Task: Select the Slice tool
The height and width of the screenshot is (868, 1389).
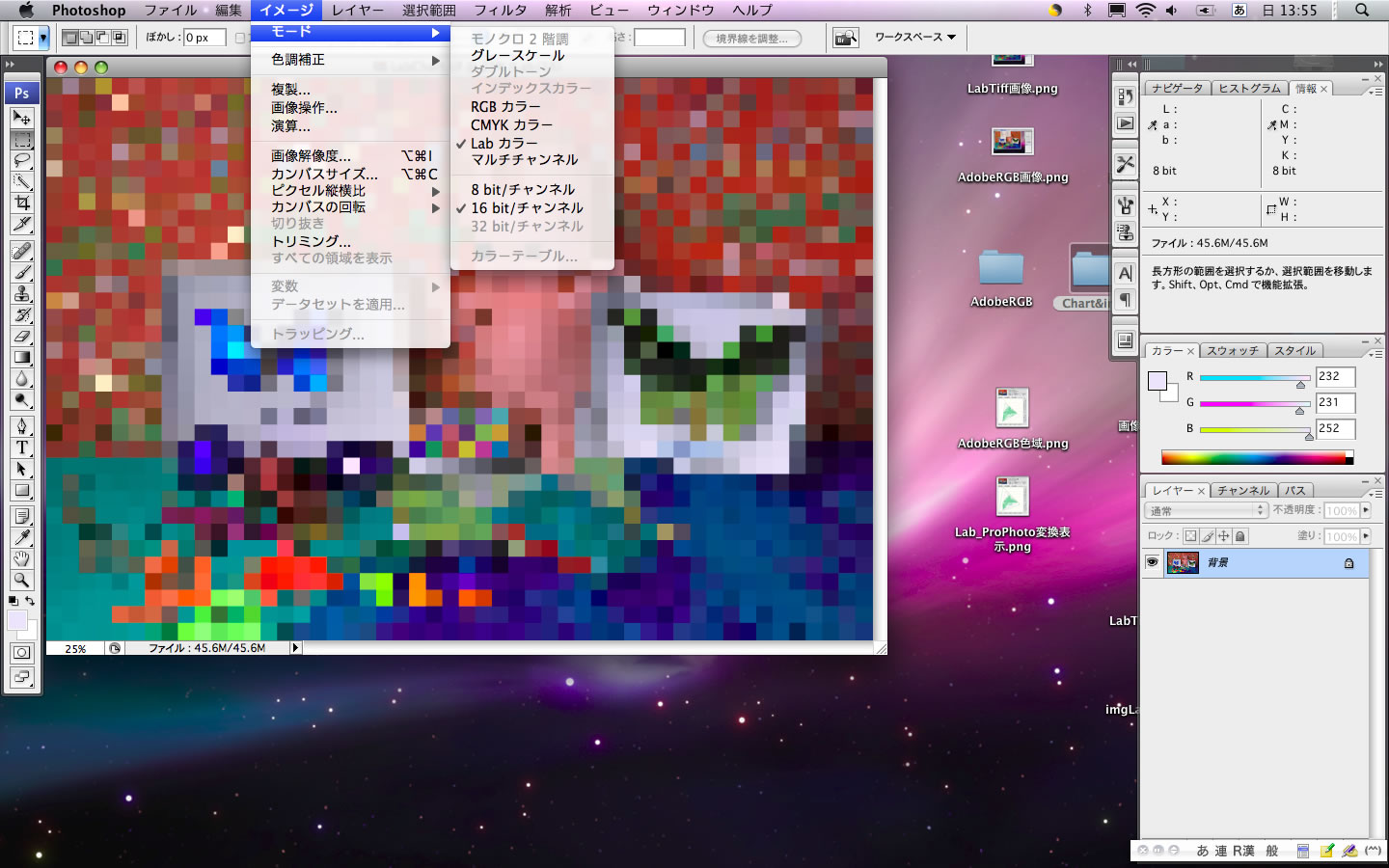Action: pyautogui.click(x=21, y=224)
